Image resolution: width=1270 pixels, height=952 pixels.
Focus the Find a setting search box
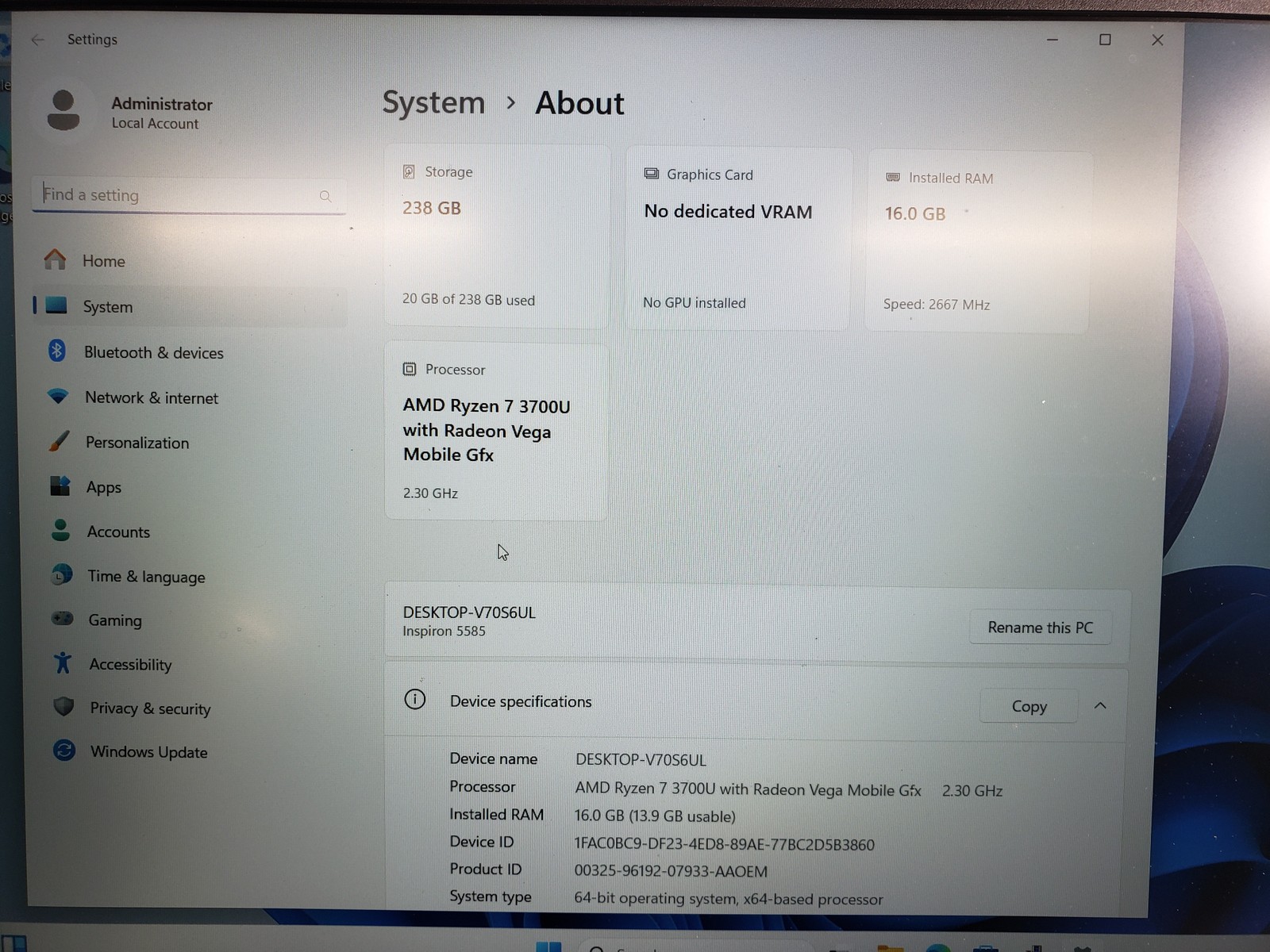click(189, 195)
